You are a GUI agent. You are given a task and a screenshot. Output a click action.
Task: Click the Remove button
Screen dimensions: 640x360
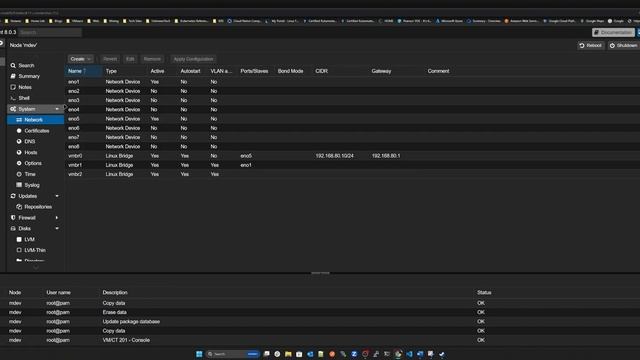152,59
